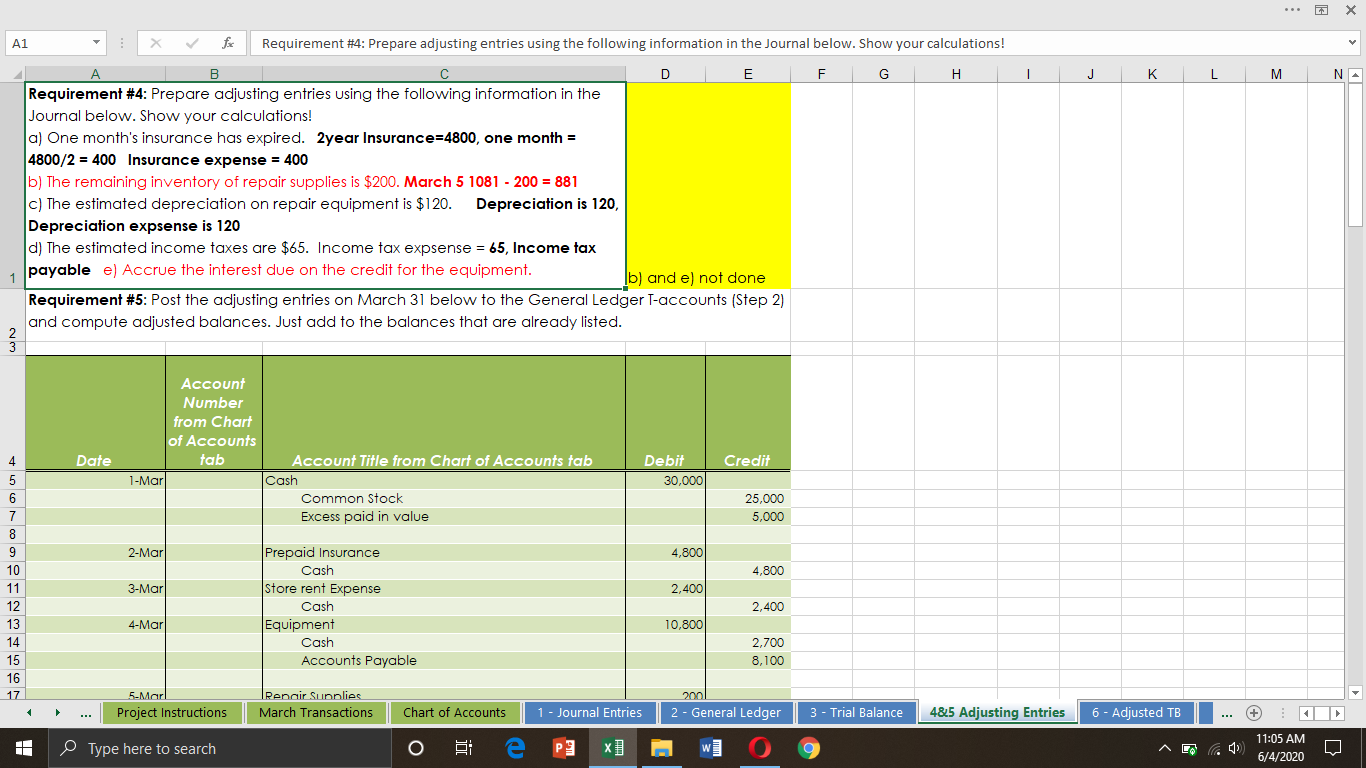Switch to PowerPoint on the taskbar
The width and height of the screenshot is (1366, 768).
point(562,748)
